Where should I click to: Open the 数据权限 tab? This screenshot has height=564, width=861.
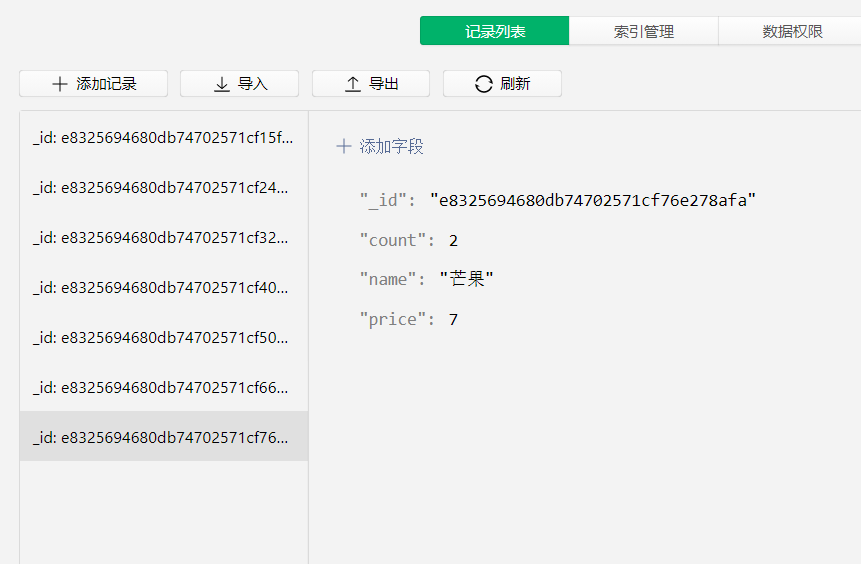click(x=790, y=31)
